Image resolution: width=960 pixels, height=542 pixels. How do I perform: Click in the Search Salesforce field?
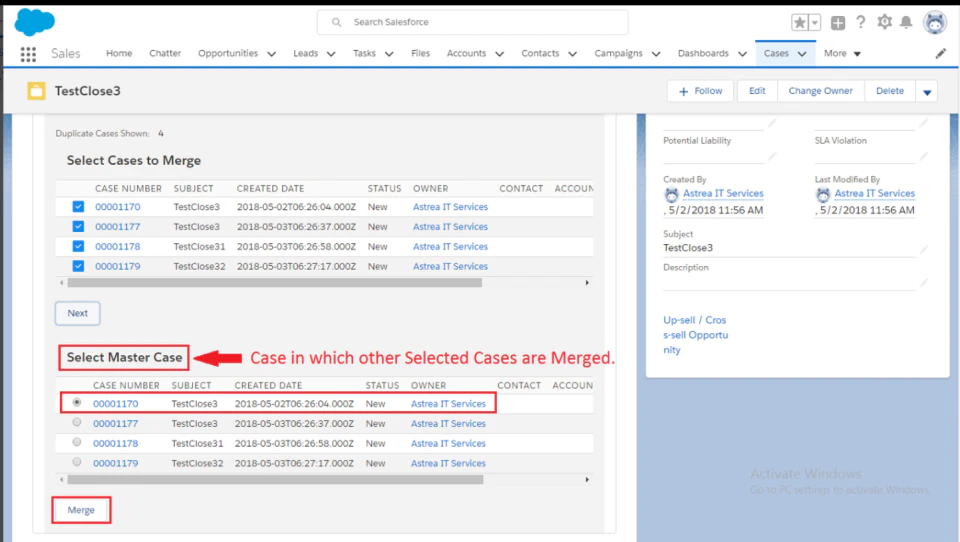[x=473, y=22]
